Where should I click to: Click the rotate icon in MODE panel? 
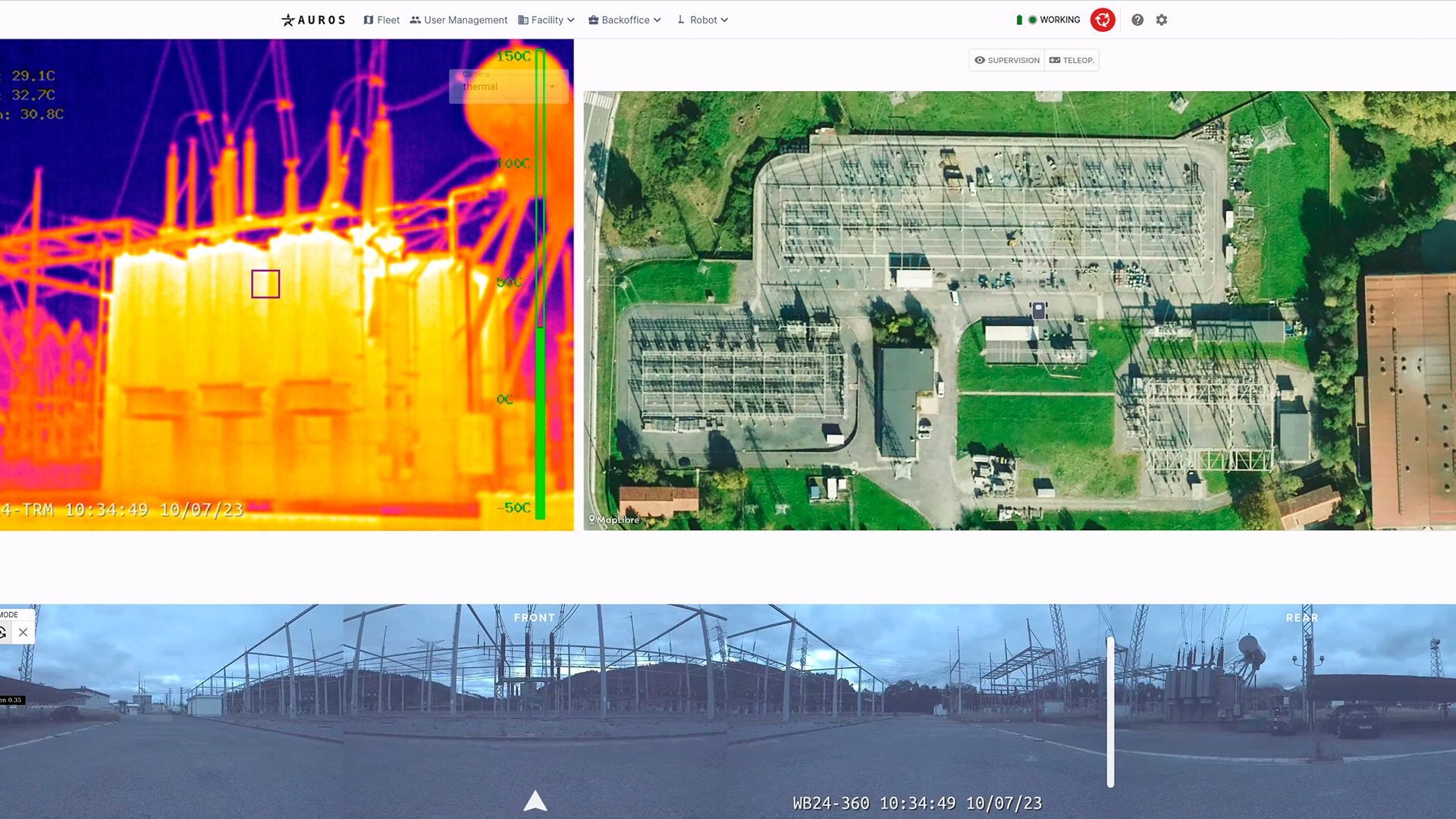click(4, 632)
